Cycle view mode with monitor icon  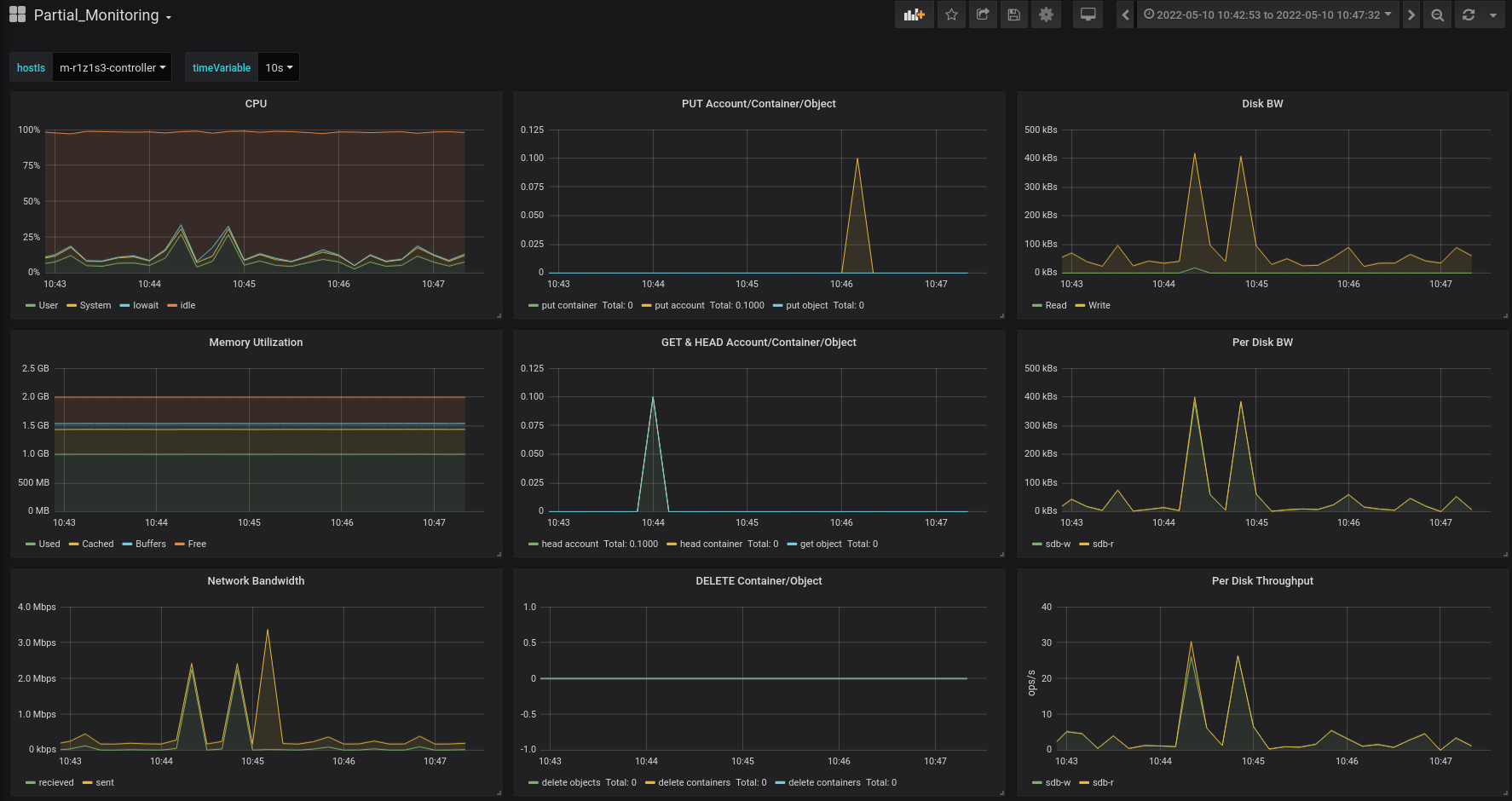tap(1088, 15)
